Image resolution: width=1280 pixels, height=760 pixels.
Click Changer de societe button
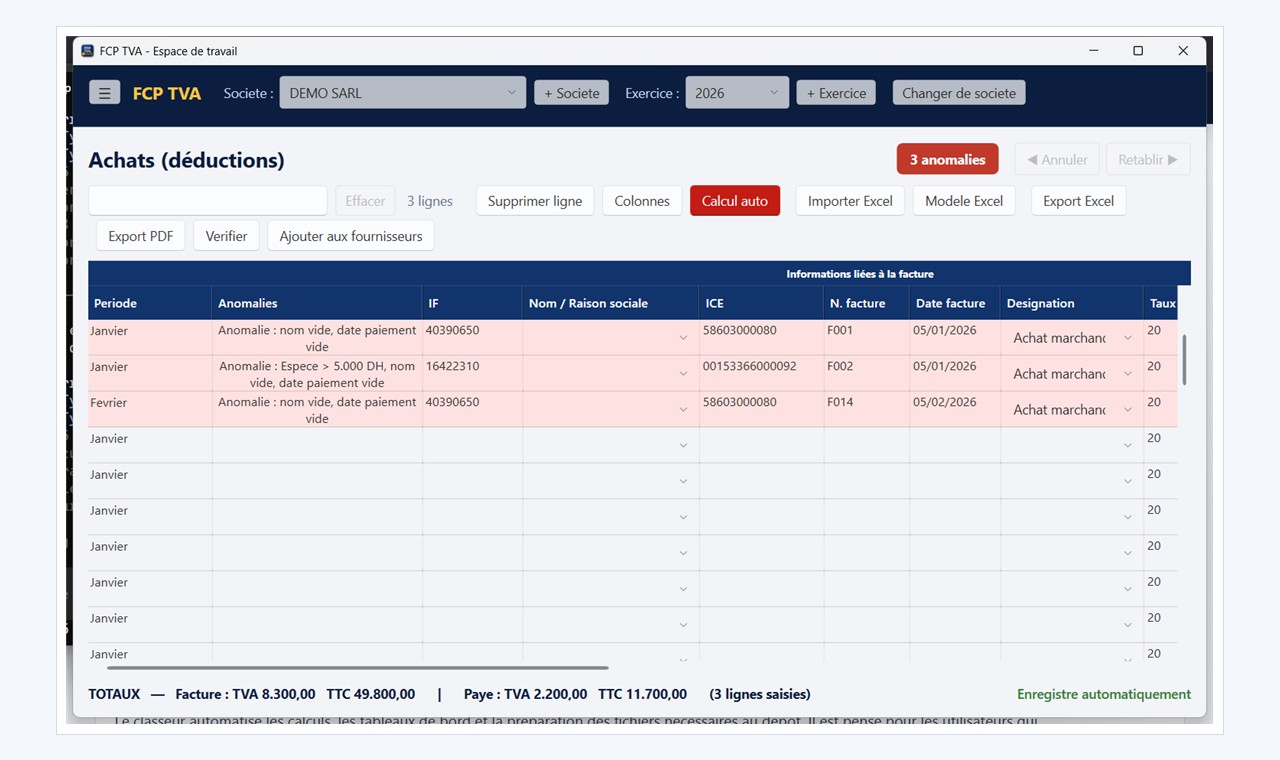(x=959, y=93)
